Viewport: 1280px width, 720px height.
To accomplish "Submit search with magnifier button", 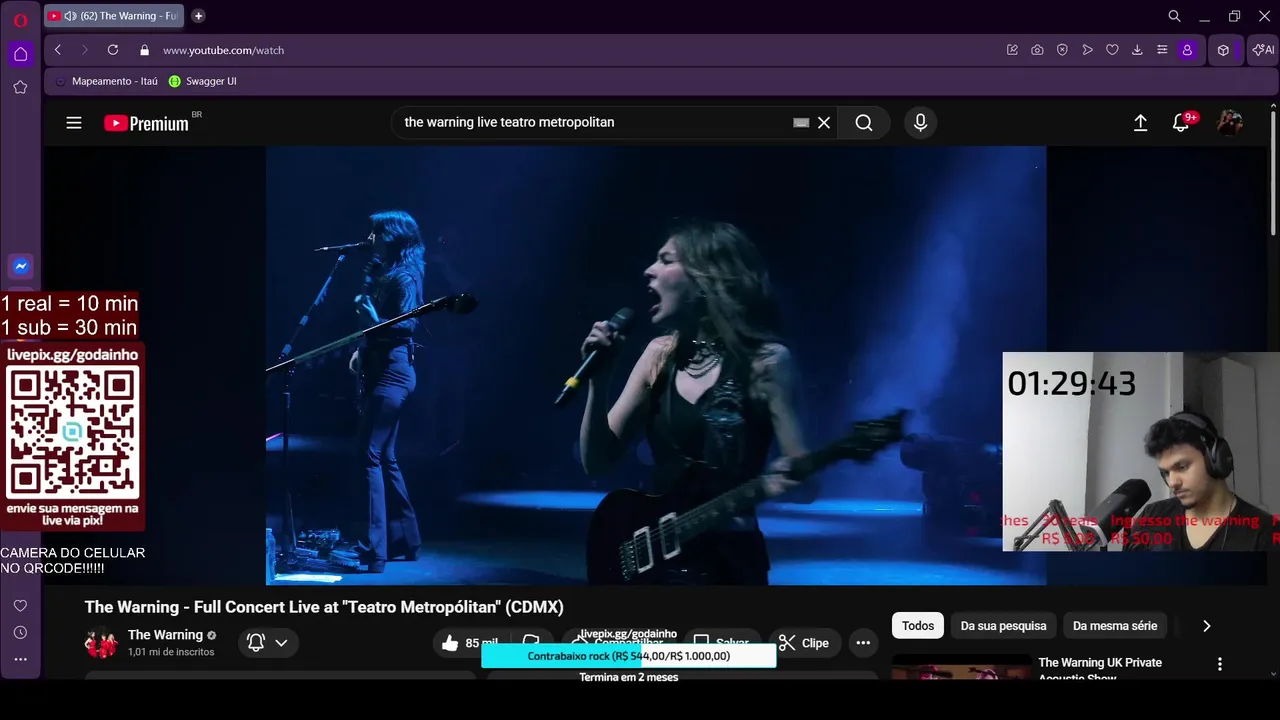I will pos(864,122).
